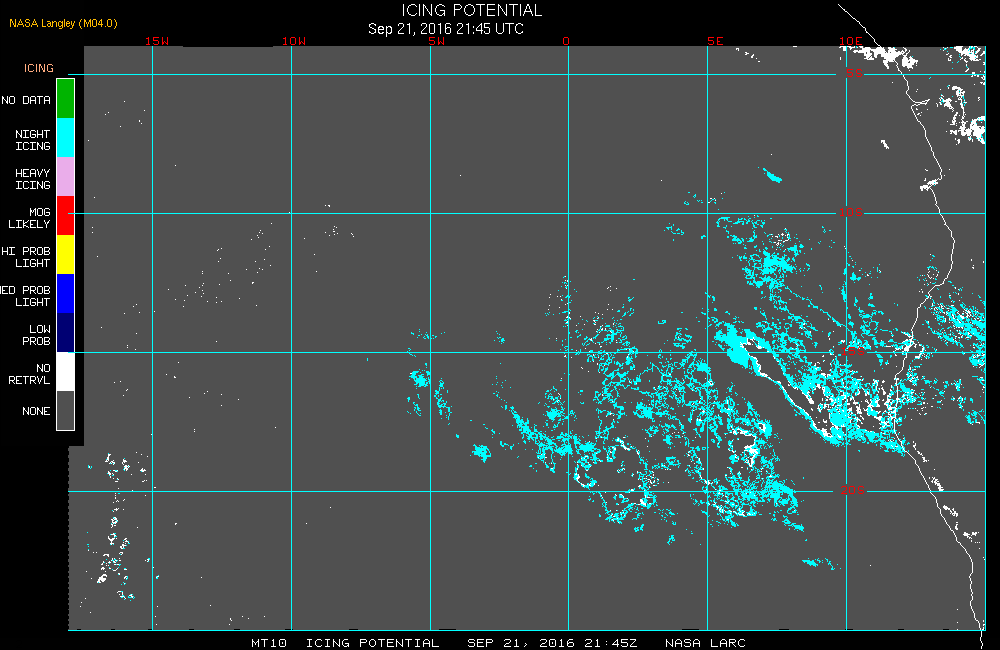Click the 20S latitude label
Image resolution: width=1000 pixels, height=650 pixels.
click(853, 490)
